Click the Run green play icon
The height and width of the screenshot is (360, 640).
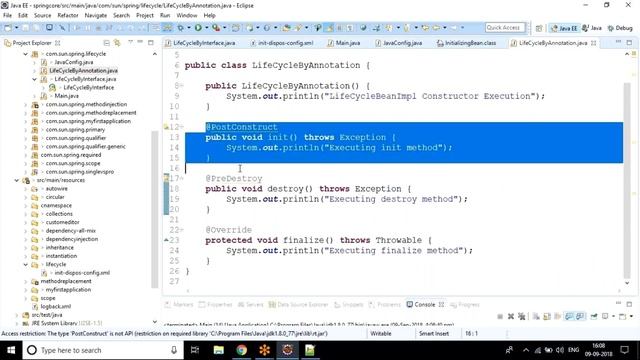pos(198,28)
